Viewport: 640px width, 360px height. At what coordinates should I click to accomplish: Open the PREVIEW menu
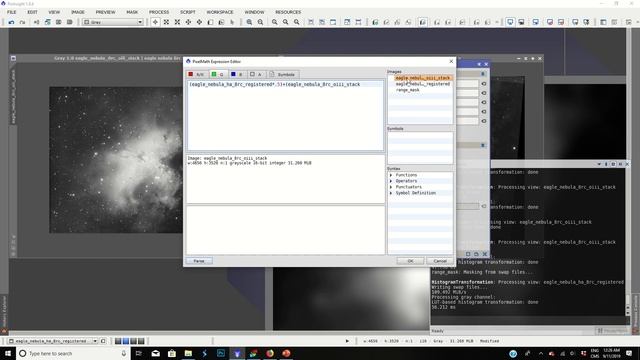pos(105,12)
